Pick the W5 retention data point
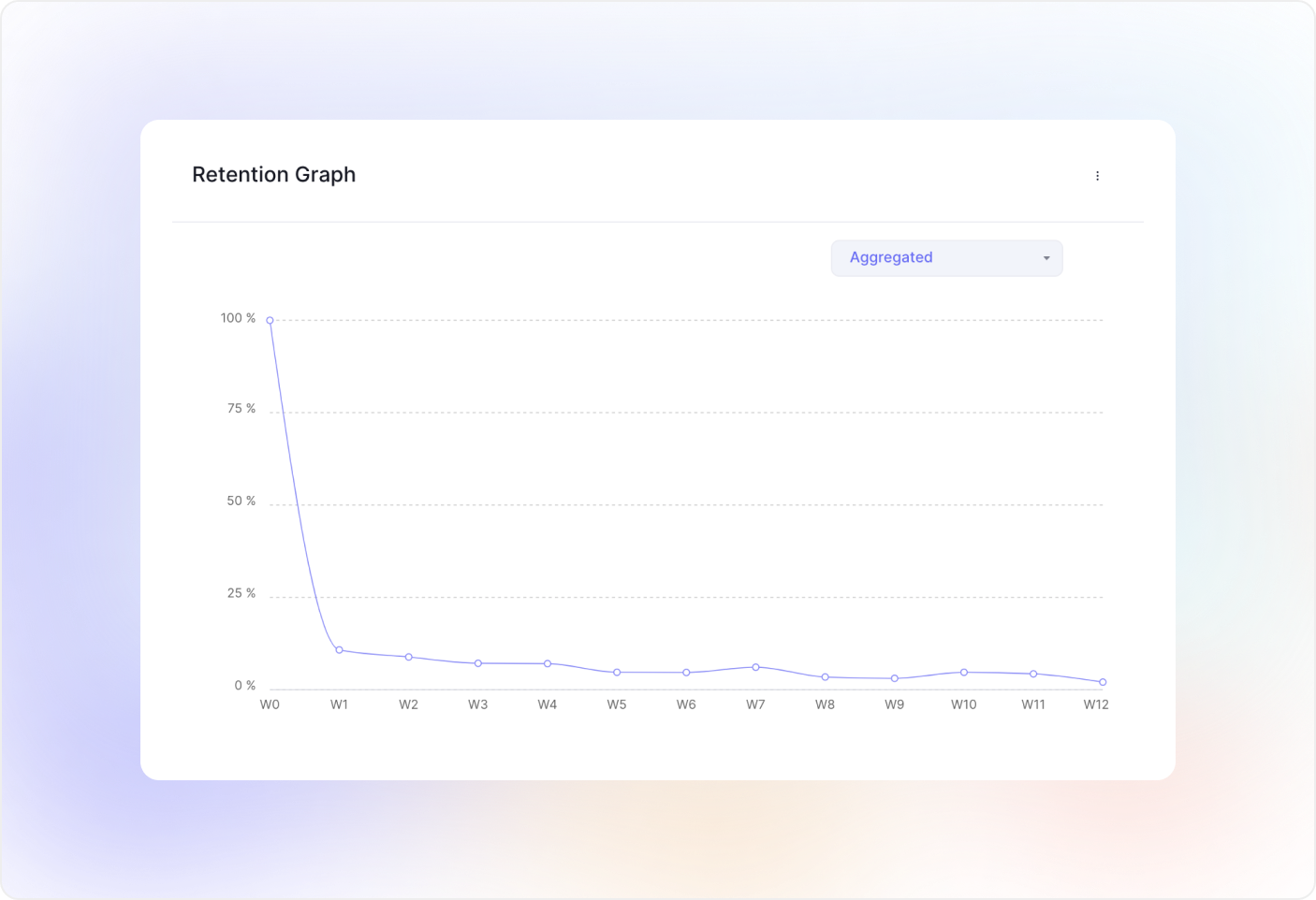This screenshot has width=1316, height=900. (617, 673)
